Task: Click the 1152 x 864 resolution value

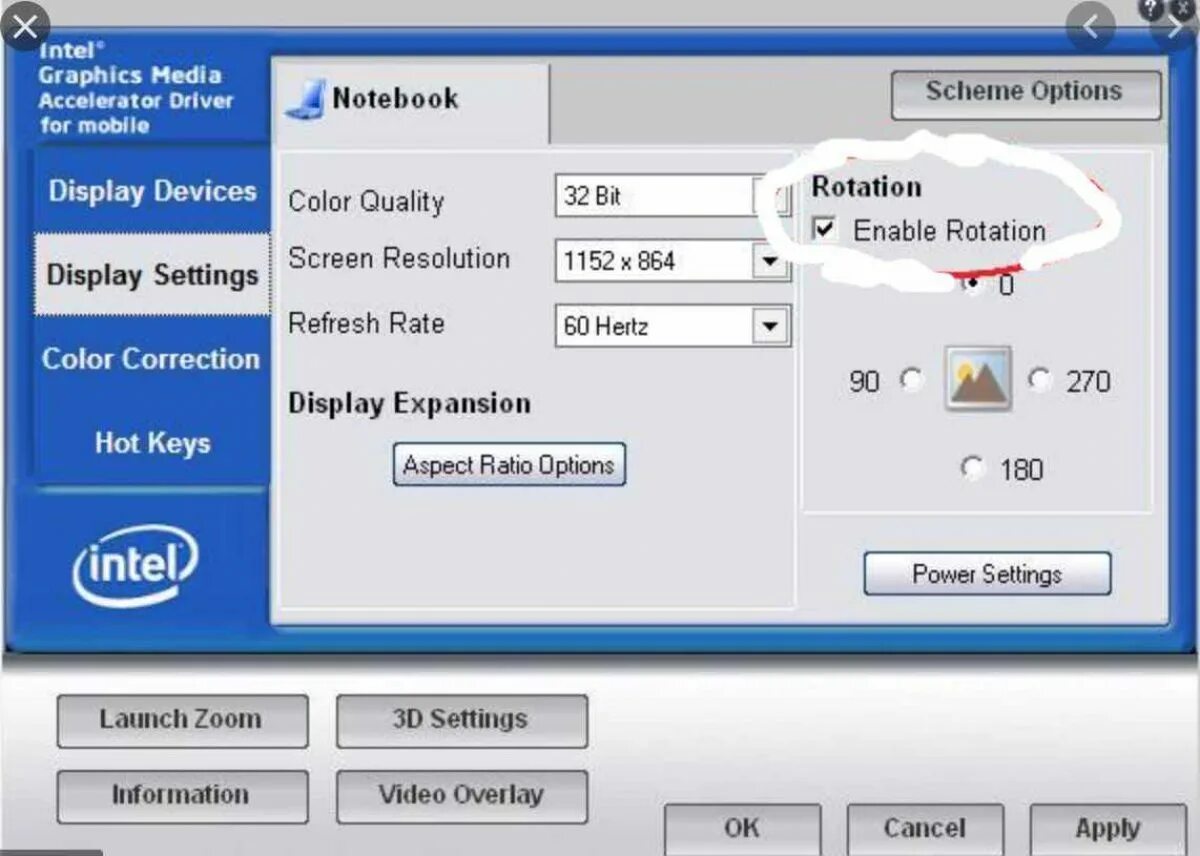Action: [619, 262]
